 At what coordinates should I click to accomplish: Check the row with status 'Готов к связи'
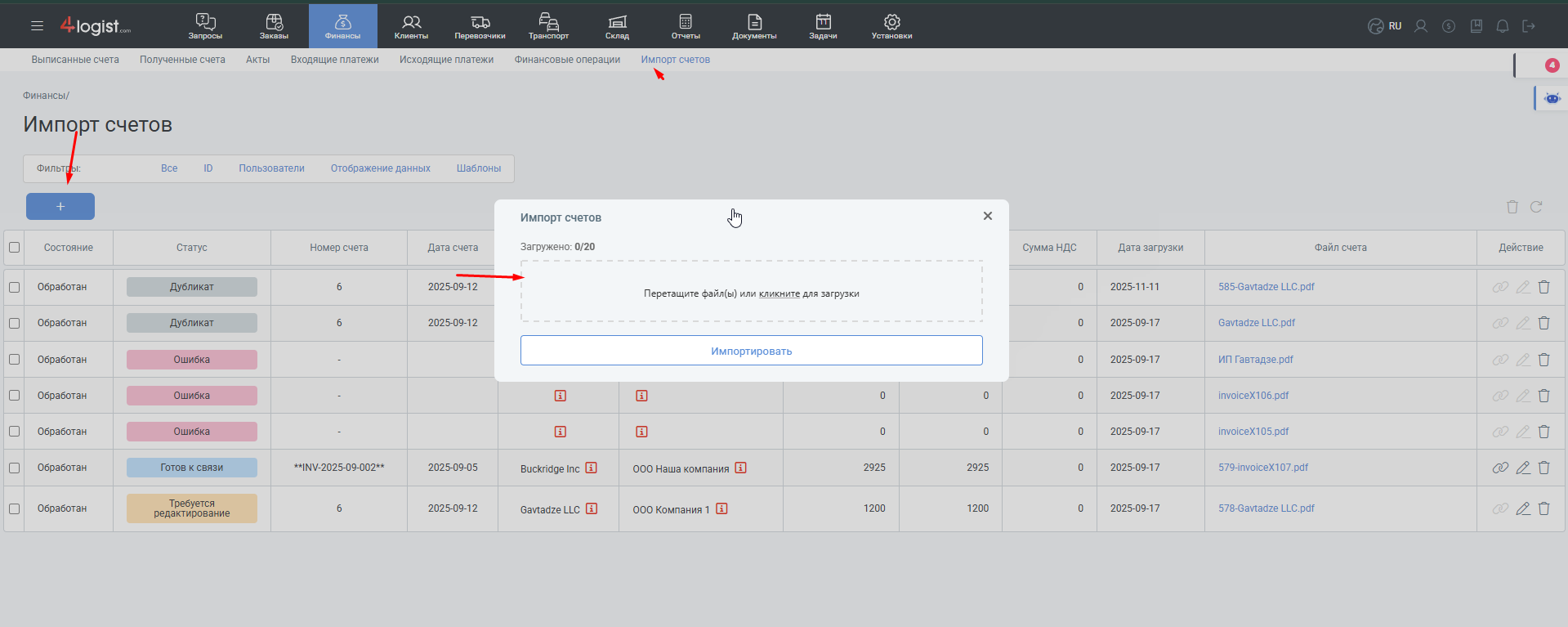(x=14, y=468)
